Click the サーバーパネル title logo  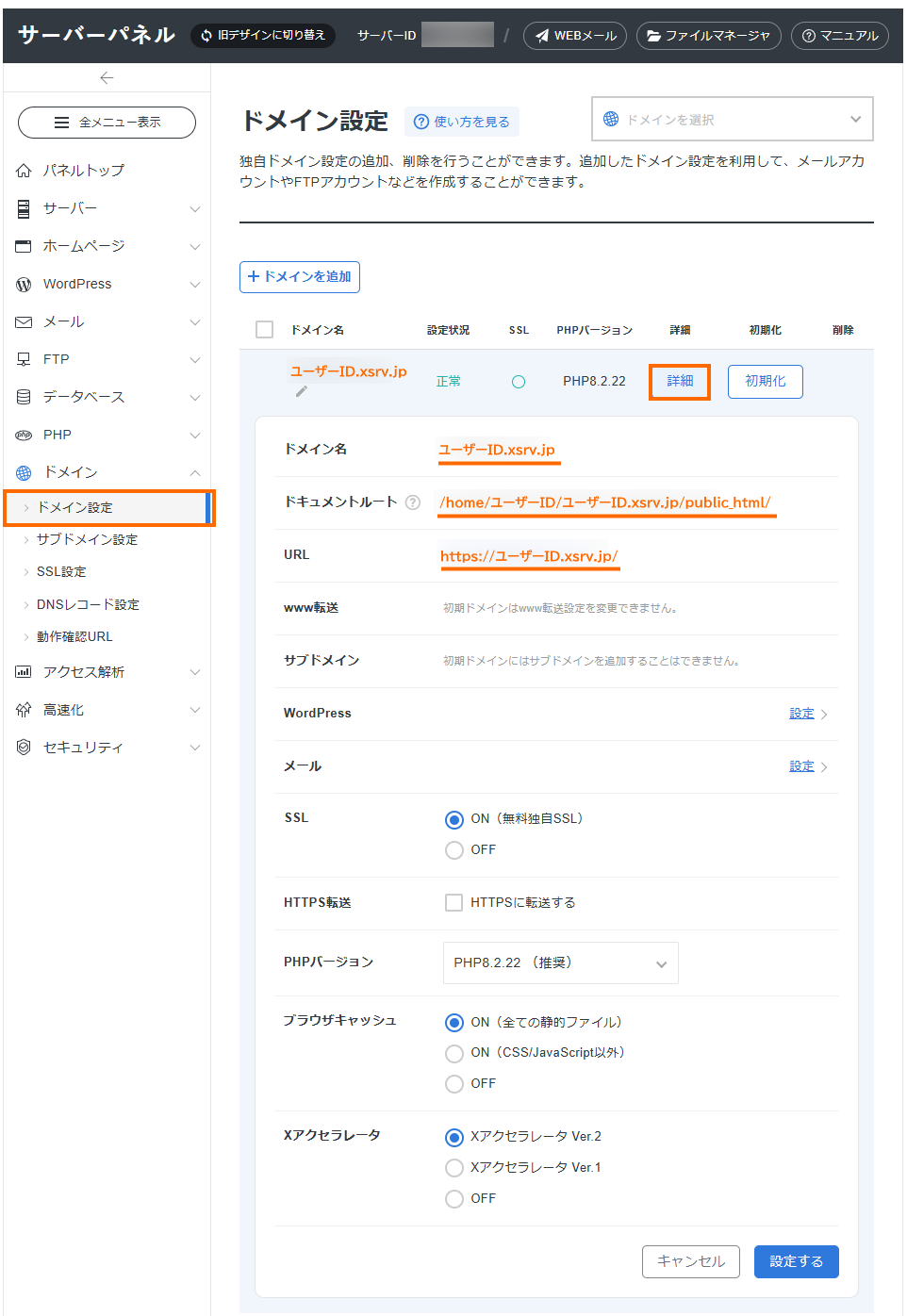(x=97, y=36)
